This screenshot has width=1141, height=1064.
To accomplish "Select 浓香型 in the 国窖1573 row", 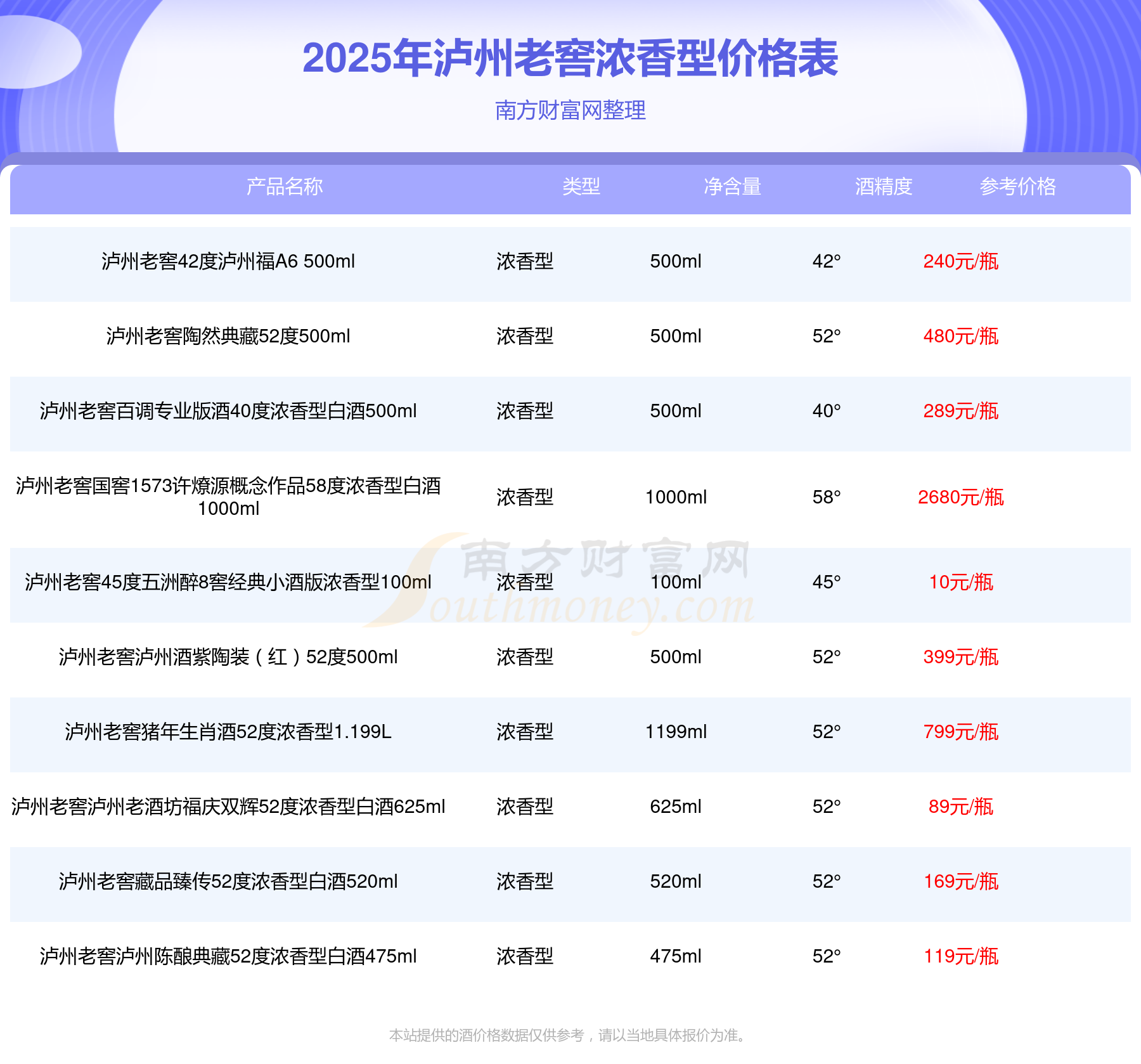I will coord(525,497).
